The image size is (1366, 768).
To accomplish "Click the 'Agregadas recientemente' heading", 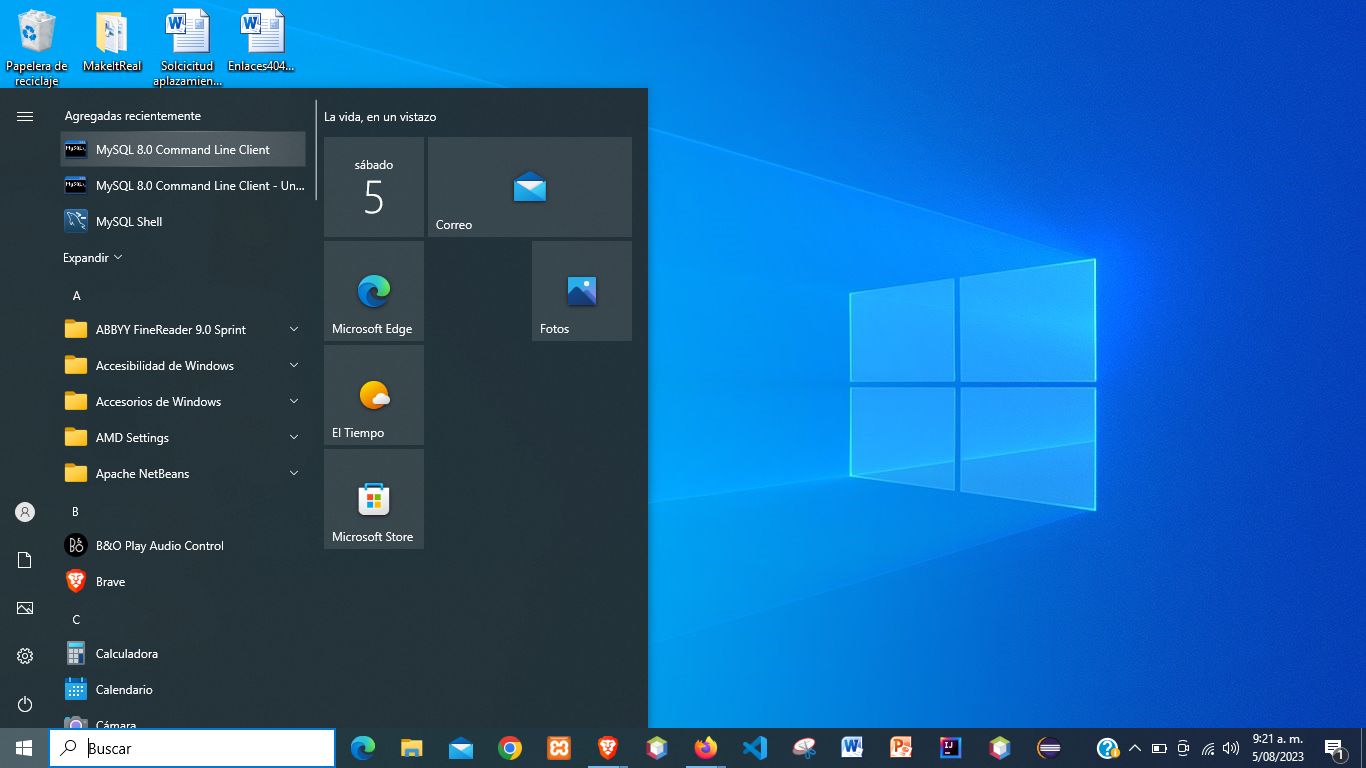I will click(133, 116).
